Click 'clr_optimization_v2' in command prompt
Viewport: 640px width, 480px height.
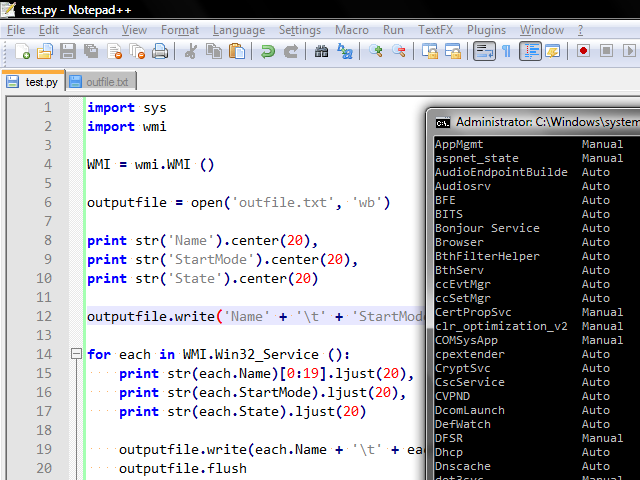(x=501, y=326)
